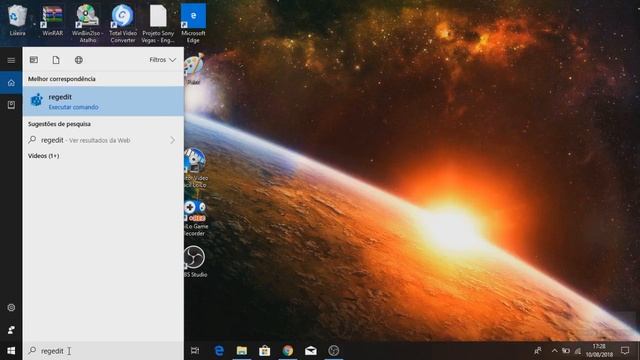This screenshot has width=640, height=360.
Task: Open Task View on the taskbar
Action: pyautogui.click(x=195, y=351)
